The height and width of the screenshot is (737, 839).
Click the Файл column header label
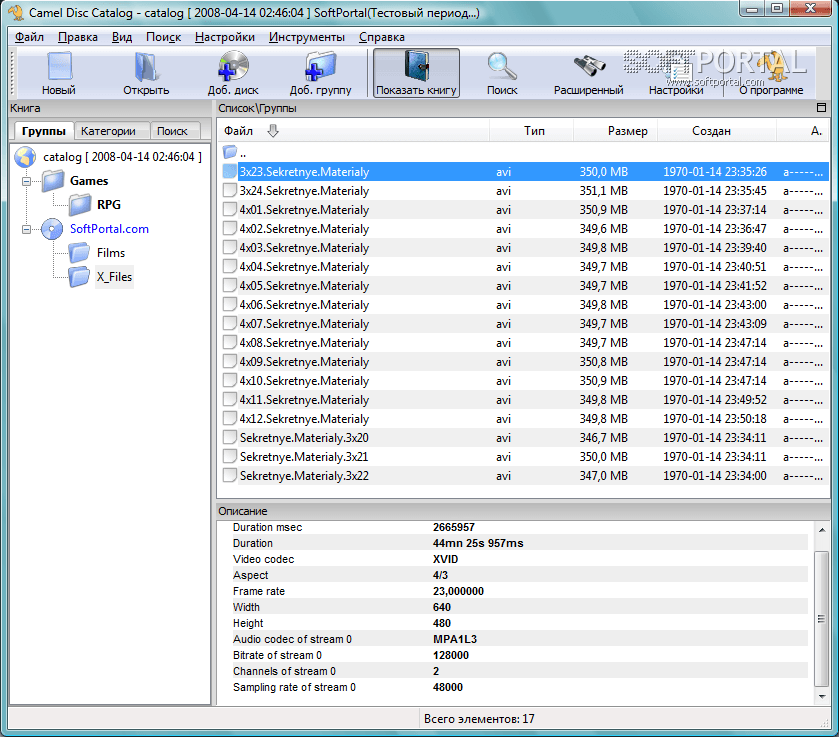click(238, 131)
